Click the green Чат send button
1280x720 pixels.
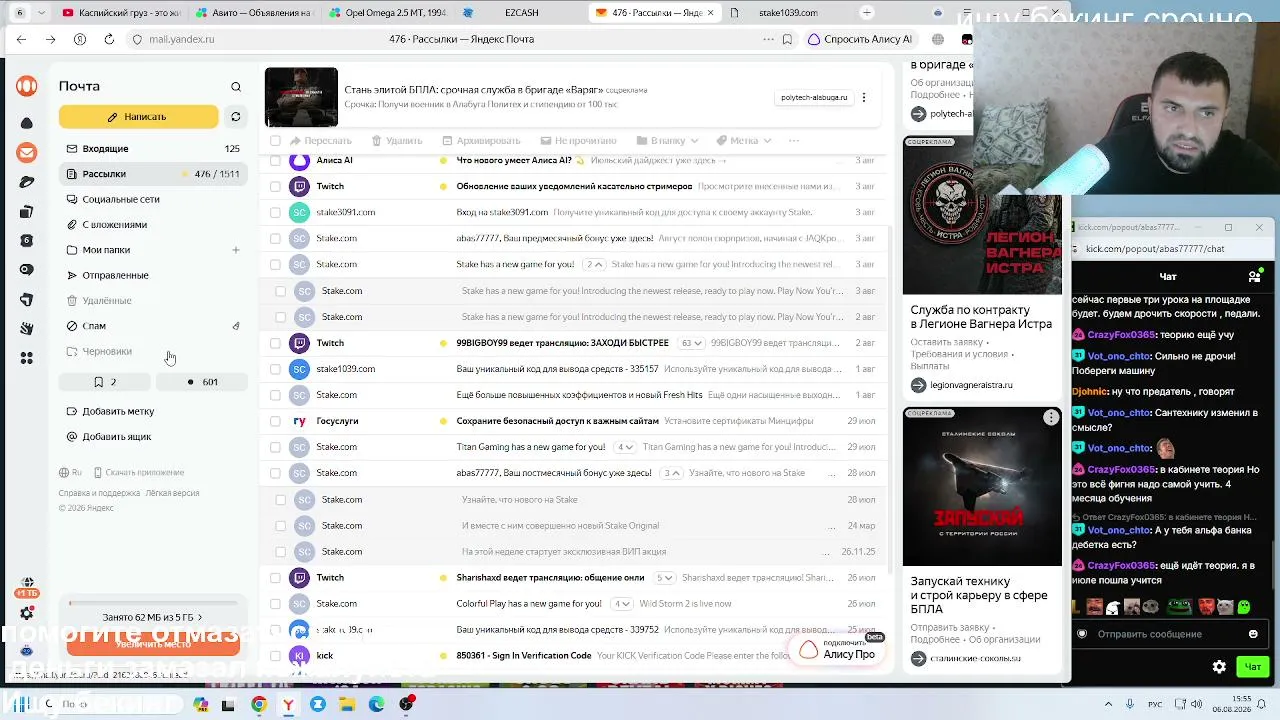coord(1253,666)
